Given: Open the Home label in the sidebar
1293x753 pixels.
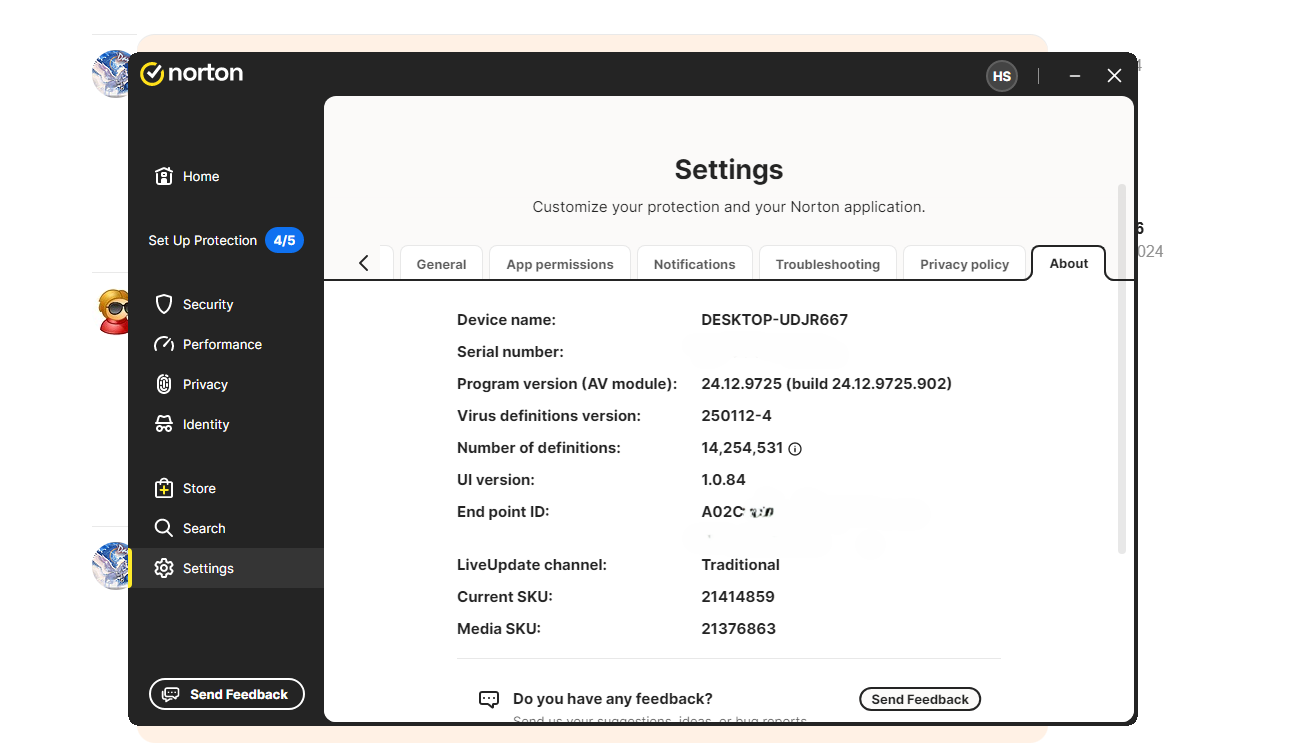Looking at the screenshot, I should (x=201, y=176).
